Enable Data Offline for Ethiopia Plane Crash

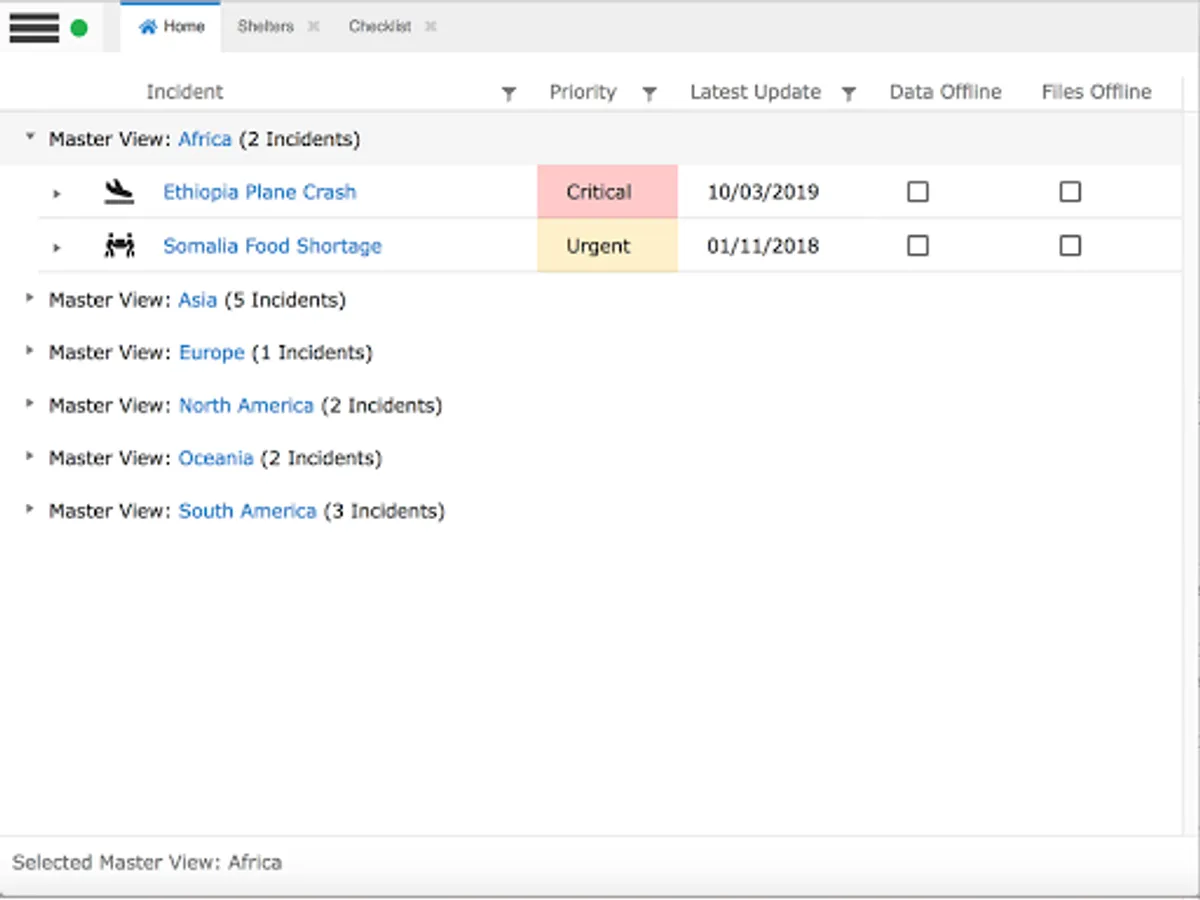tap(917, 191)
